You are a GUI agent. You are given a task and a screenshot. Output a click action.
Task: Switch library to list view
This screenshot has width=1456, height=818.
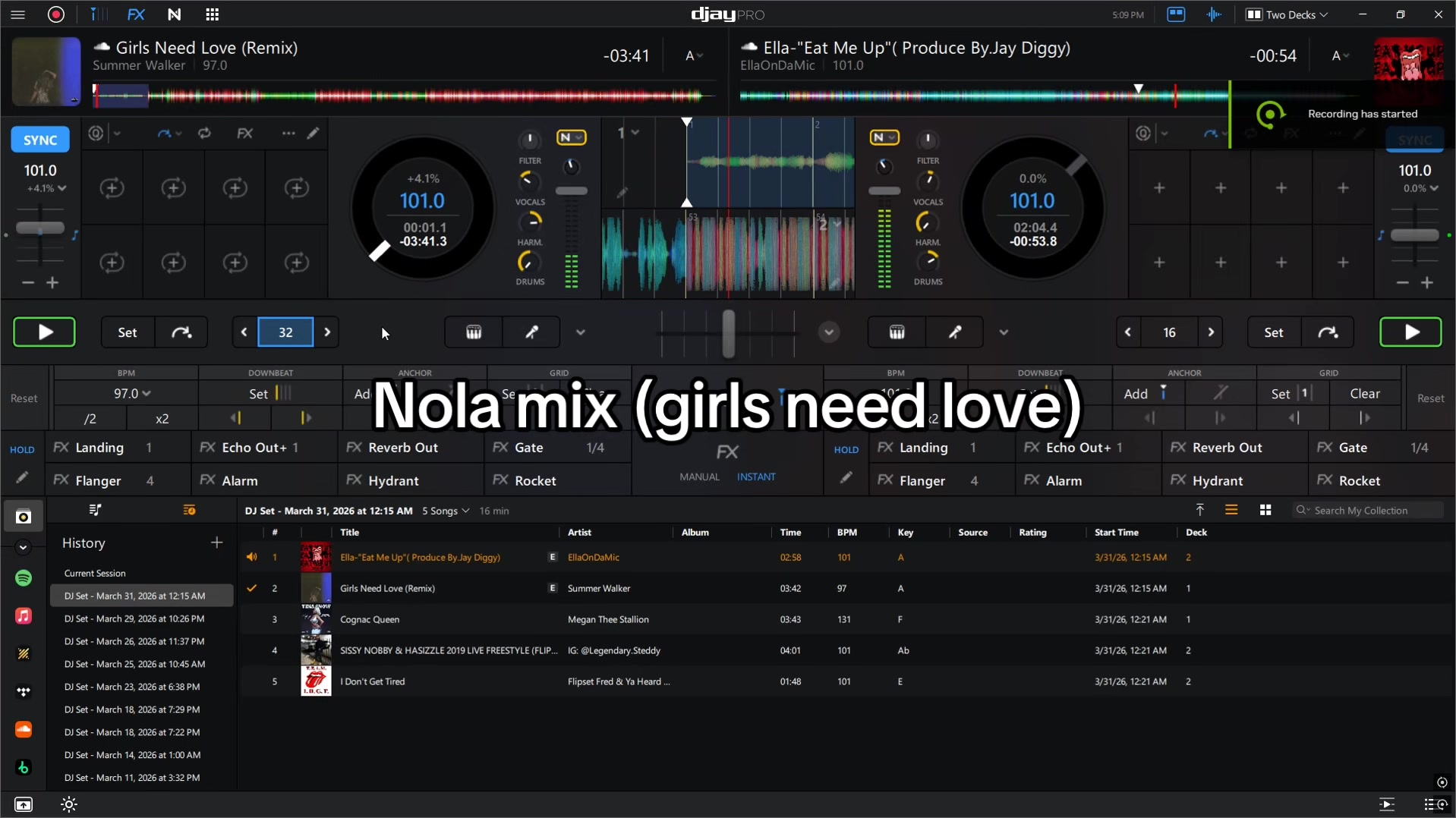click(1231, 511)
